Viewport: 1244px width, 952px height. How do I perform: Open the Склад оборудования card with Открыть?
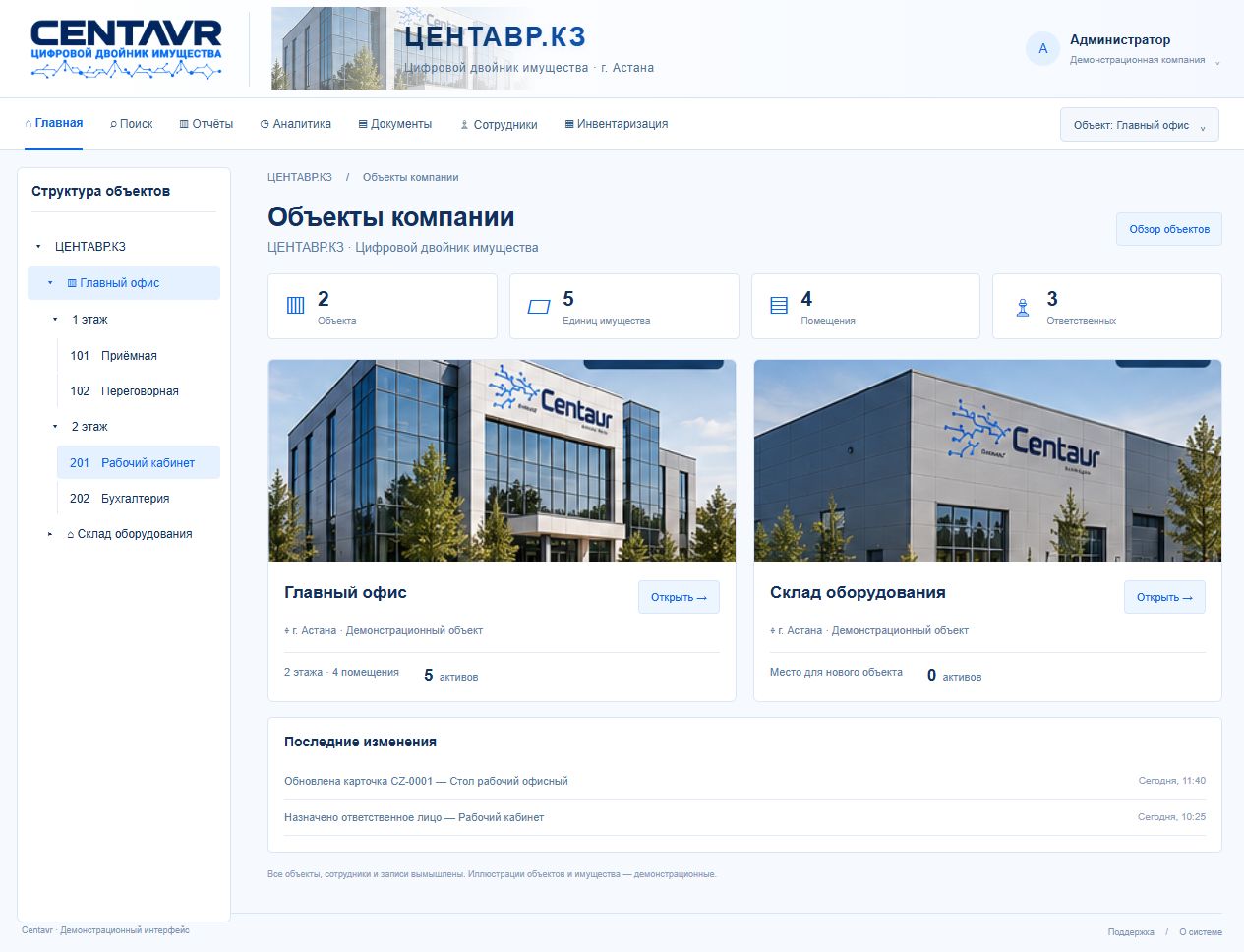1164,597
